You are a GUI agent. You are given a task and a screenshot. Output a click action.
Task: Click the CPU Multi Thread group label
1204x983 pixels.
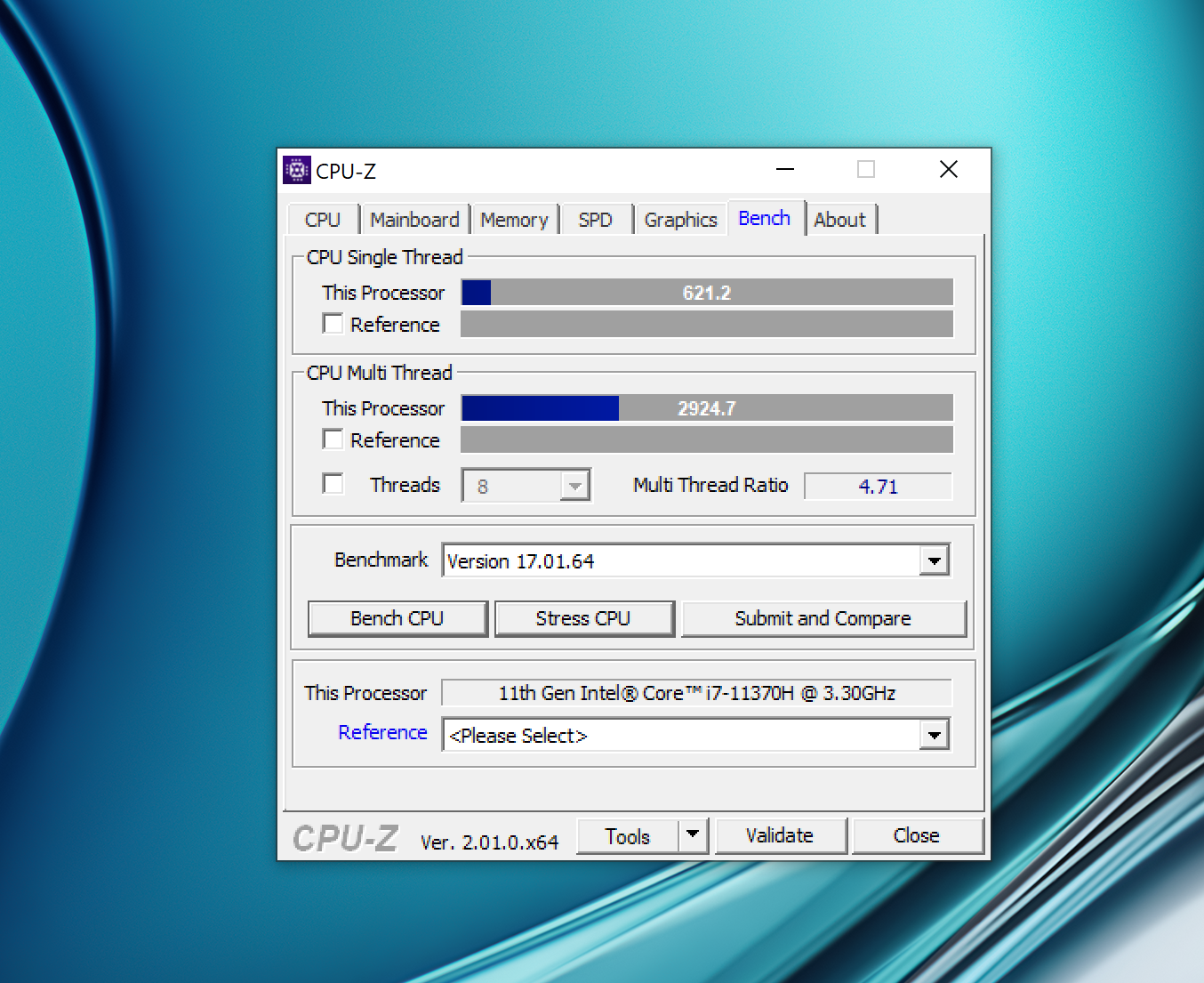click(380, 373)
